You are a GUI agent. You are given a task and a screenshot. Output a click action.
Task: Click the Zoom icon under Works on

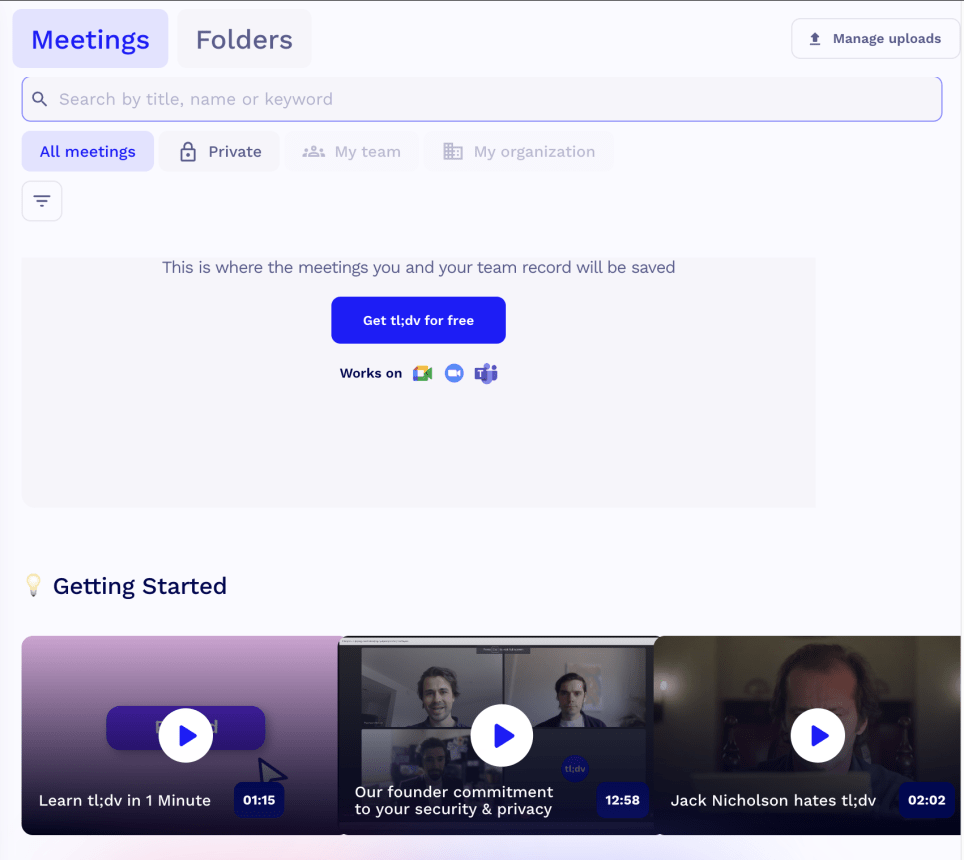pyautogui.click(x=454, y=373)
